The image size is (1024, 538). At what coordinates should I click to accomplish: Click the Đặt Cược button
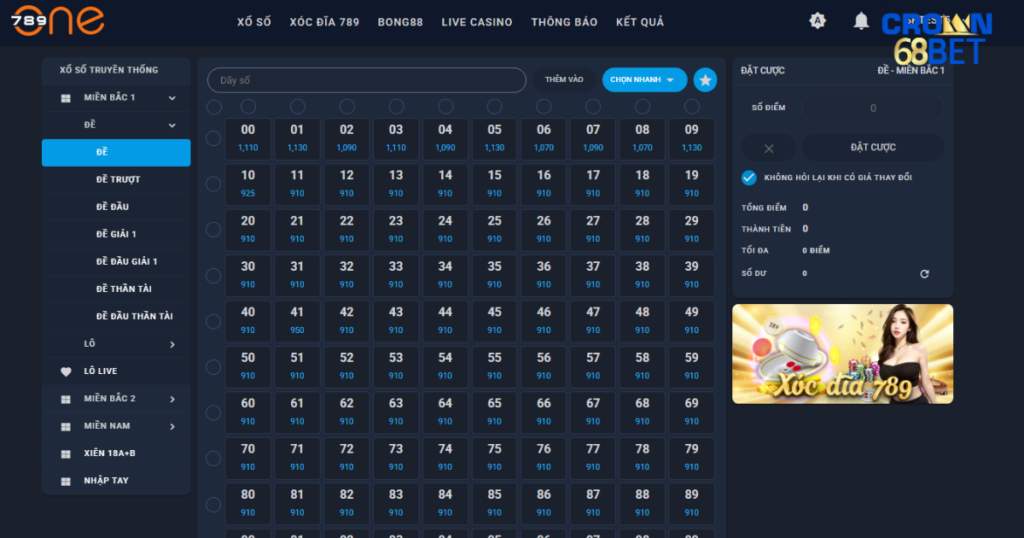pos(872,148)
